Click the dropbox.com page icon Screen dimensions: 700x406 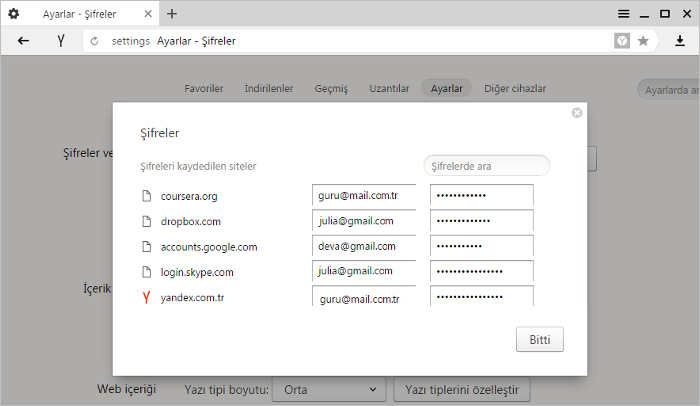[x=146, y=221]
